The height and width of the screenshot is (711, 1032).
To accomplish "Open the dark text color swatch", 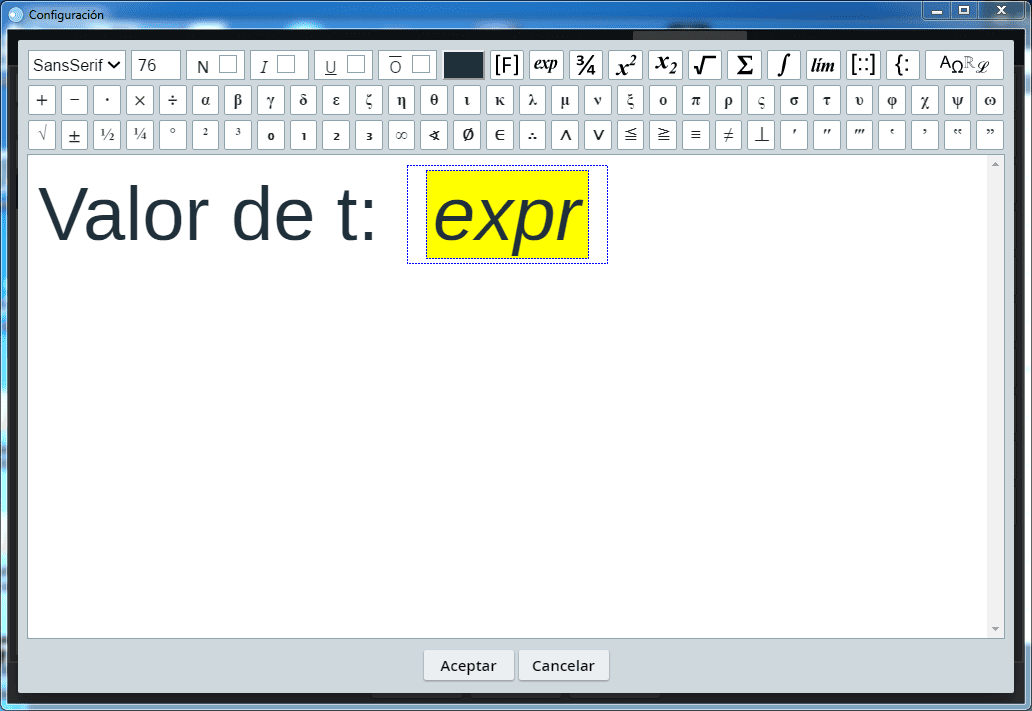I will [463, 65].
